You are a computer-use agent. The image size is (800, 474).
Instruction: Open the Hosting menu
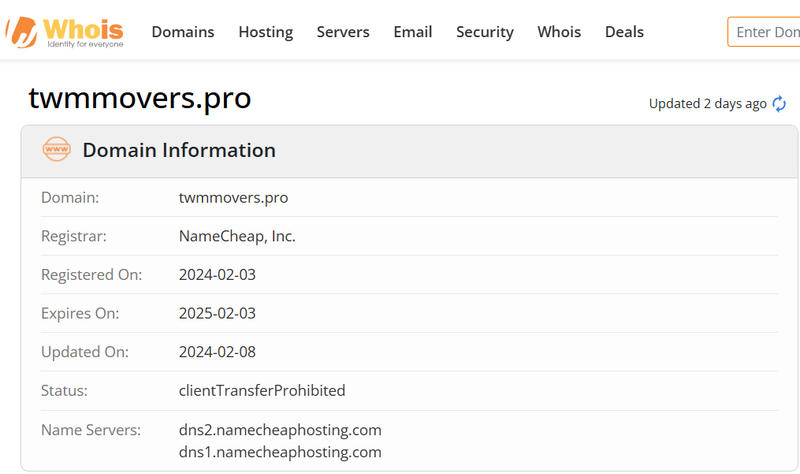[266, 32]
